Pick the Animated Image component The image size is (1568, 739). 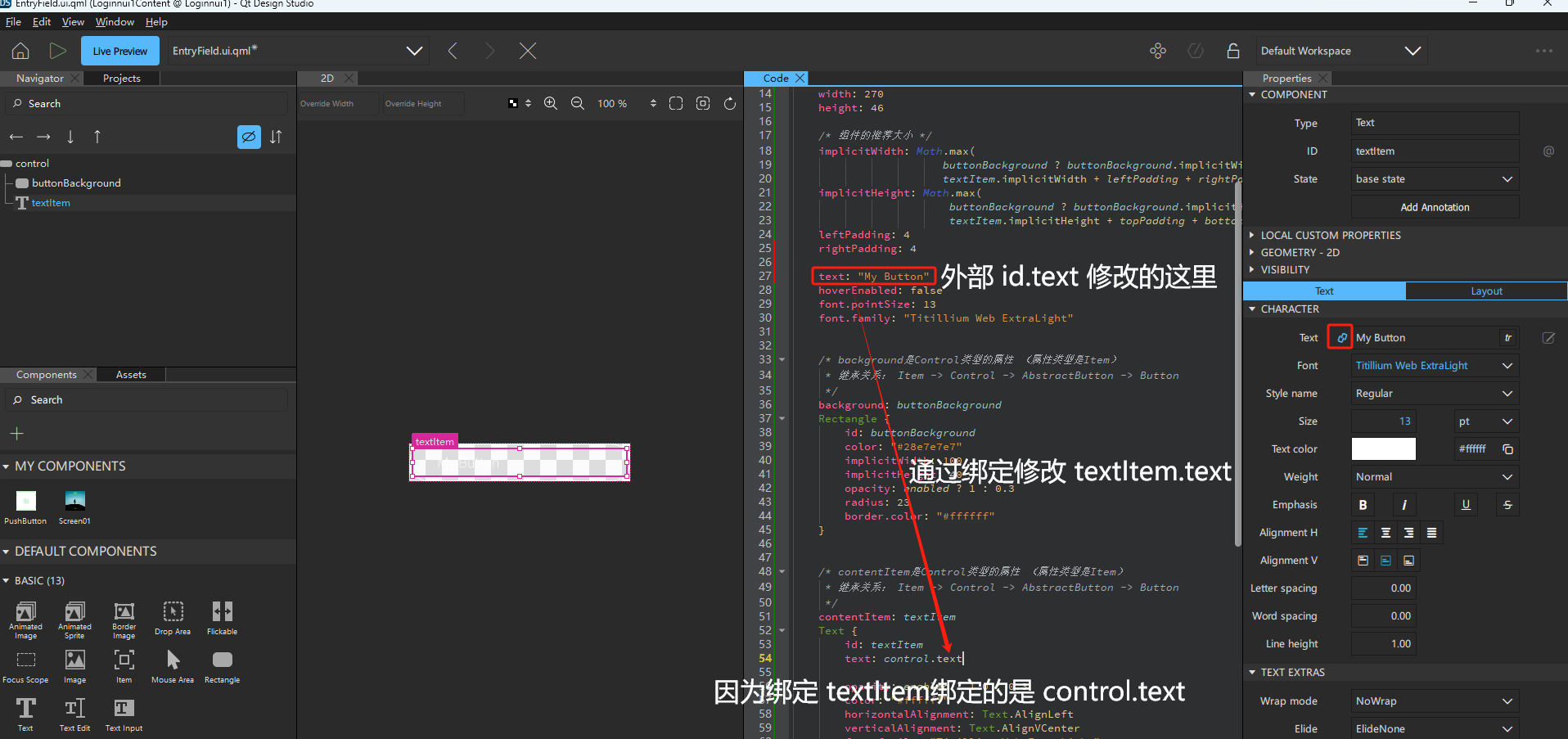[x=25, y=620]
